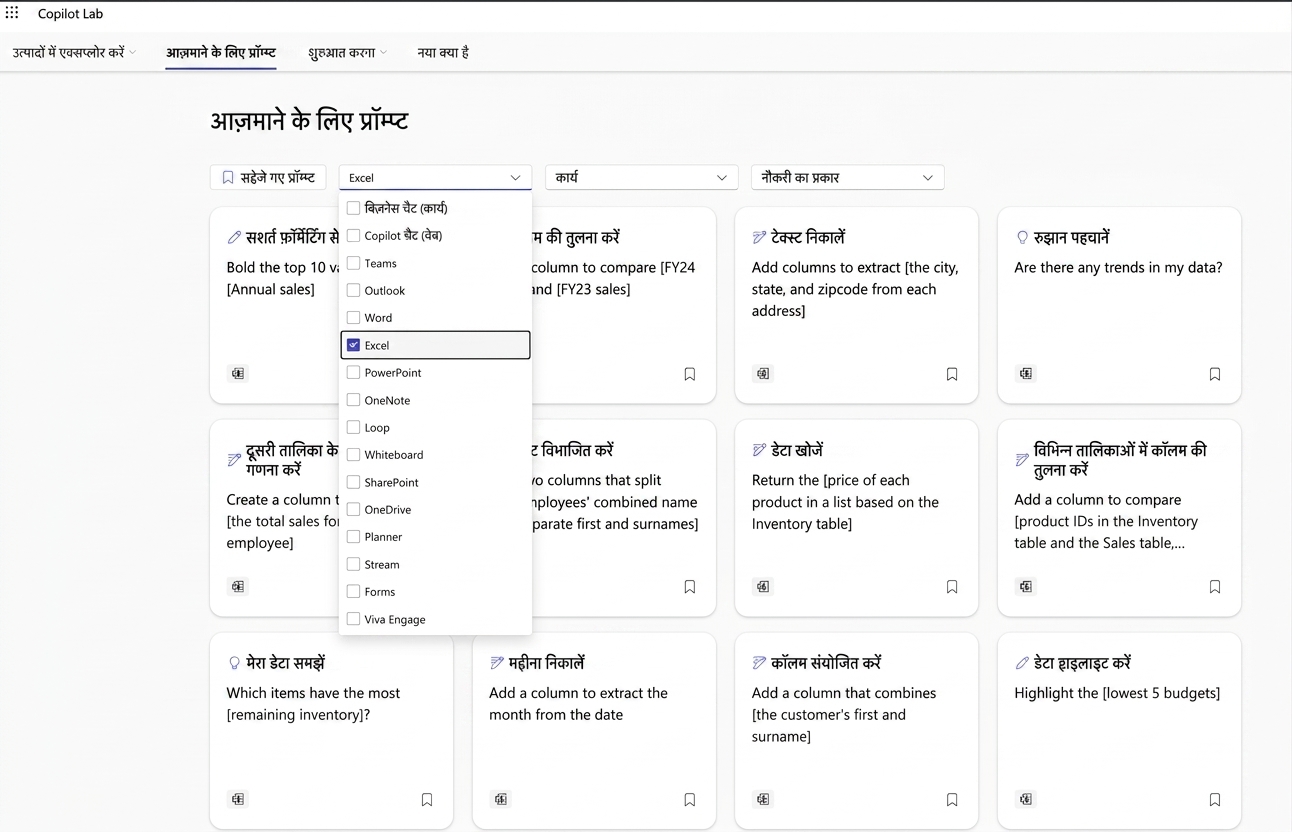1292x832 pixels.
Task: Expand the 'शुरुआत करना' menu
Action: click(x=347, y=52)
